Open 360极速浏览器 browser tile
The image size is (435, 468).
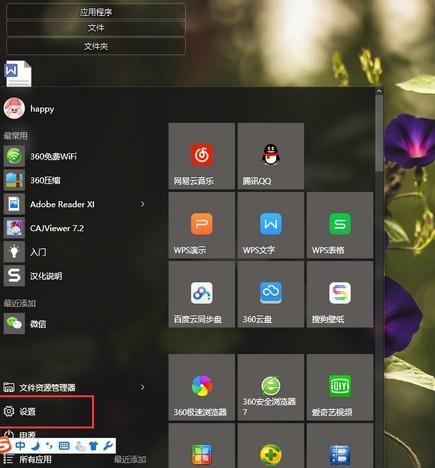click(x=202, y=387)
